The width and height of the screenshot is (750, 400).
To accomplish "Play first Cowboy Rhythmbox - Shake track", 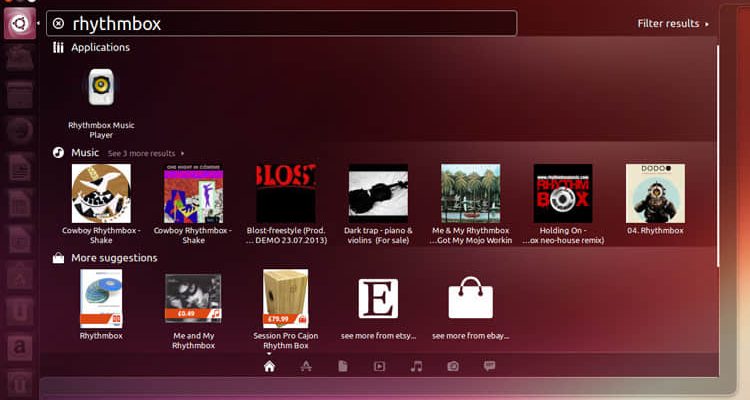I will [101, 204].
